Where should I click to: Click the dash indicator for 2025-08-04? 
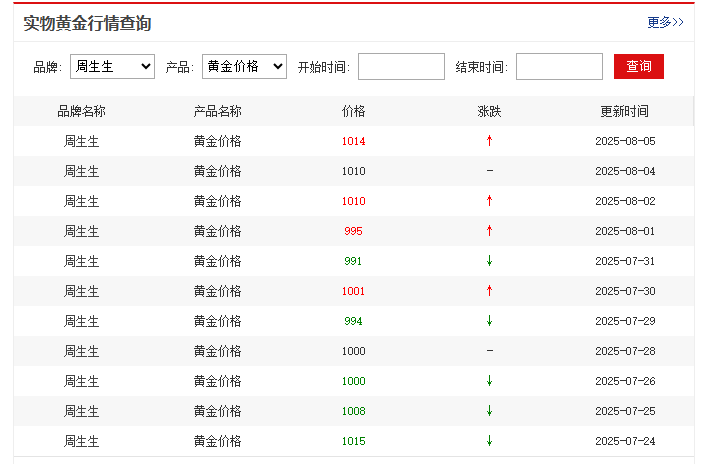(x=490, y=171)
